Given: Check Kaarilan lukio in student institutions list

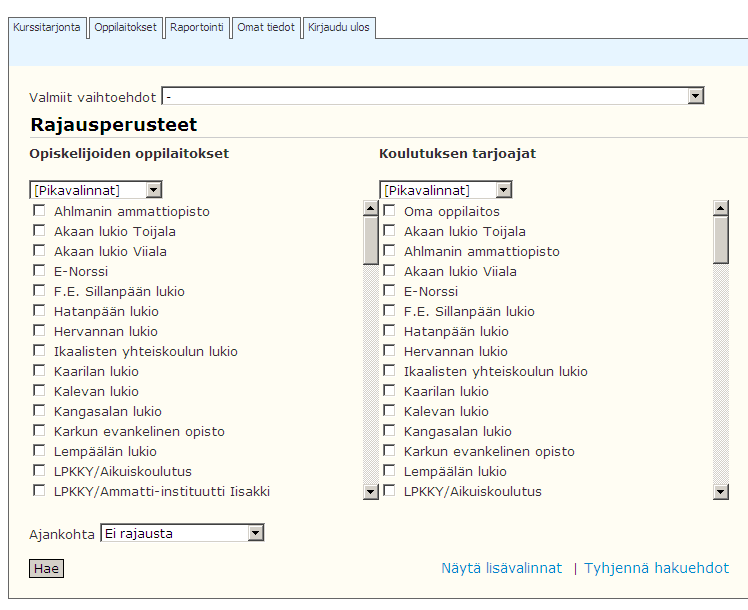Looking at the screenshot, I should tap(39, 371).
